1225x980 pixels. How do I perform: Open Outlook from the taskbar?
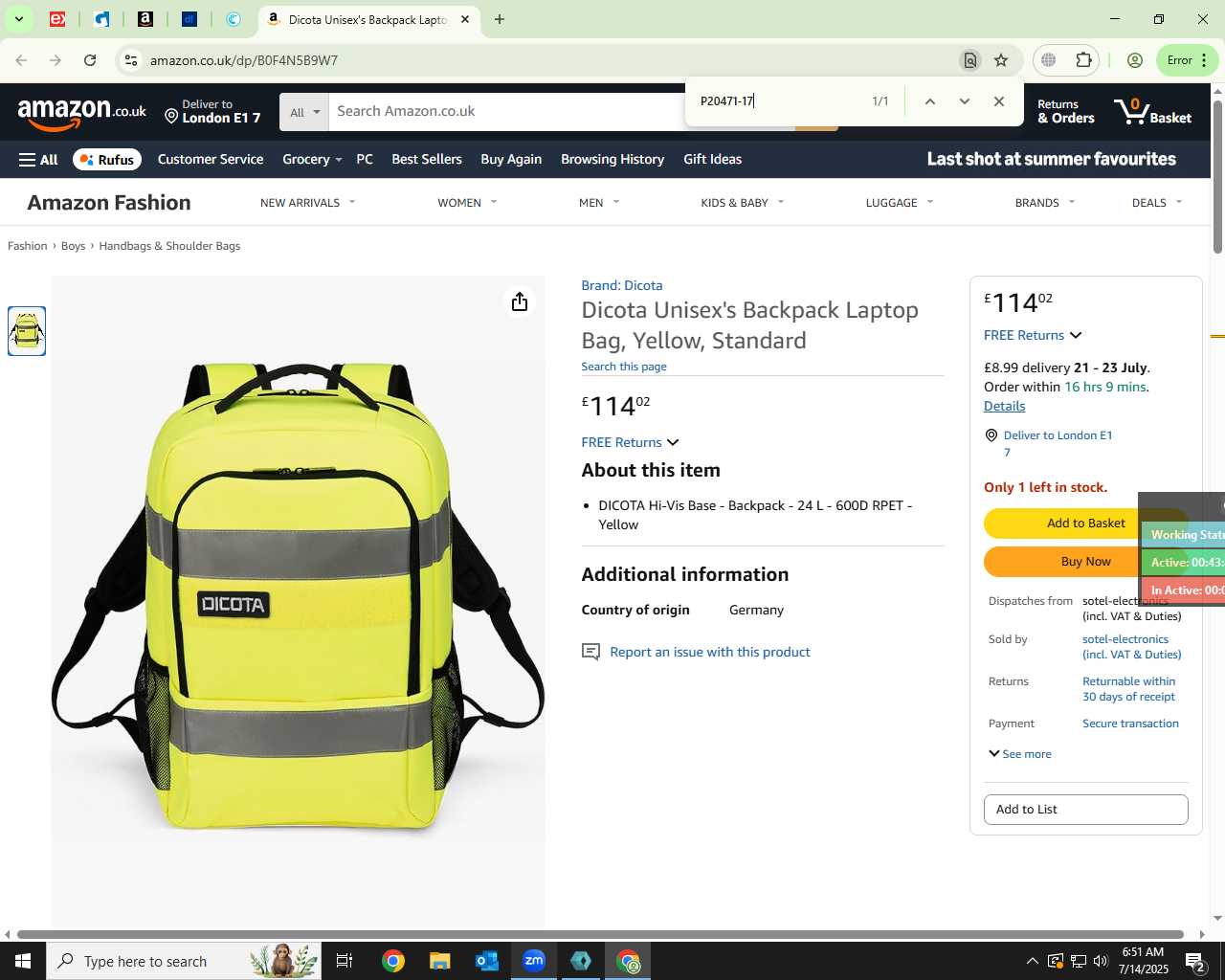click(487, 961)
